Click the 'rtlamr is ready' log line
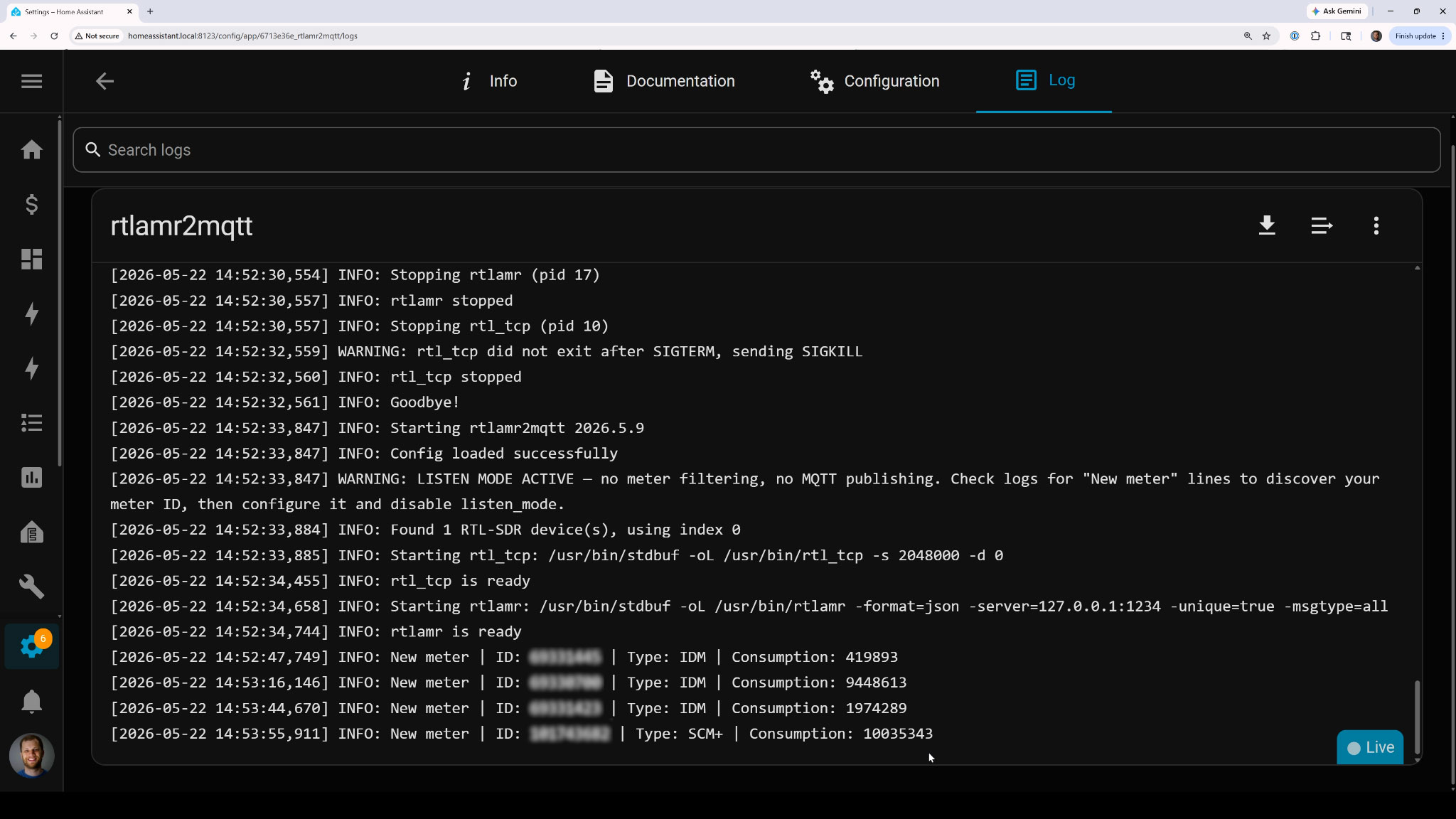1456x819 pixels. click(316, 631)
